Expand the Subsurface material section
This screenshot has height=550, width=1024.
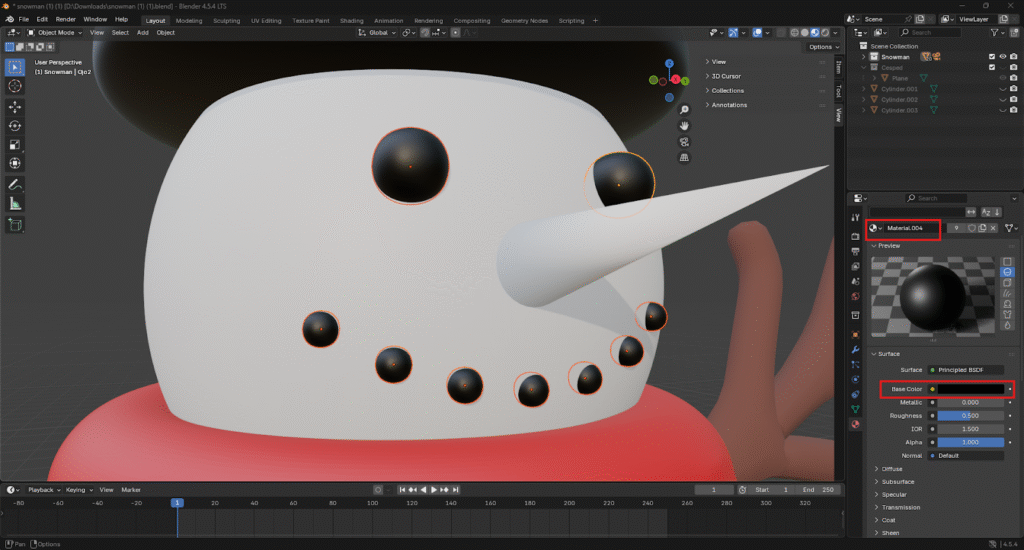click(898, 481)
